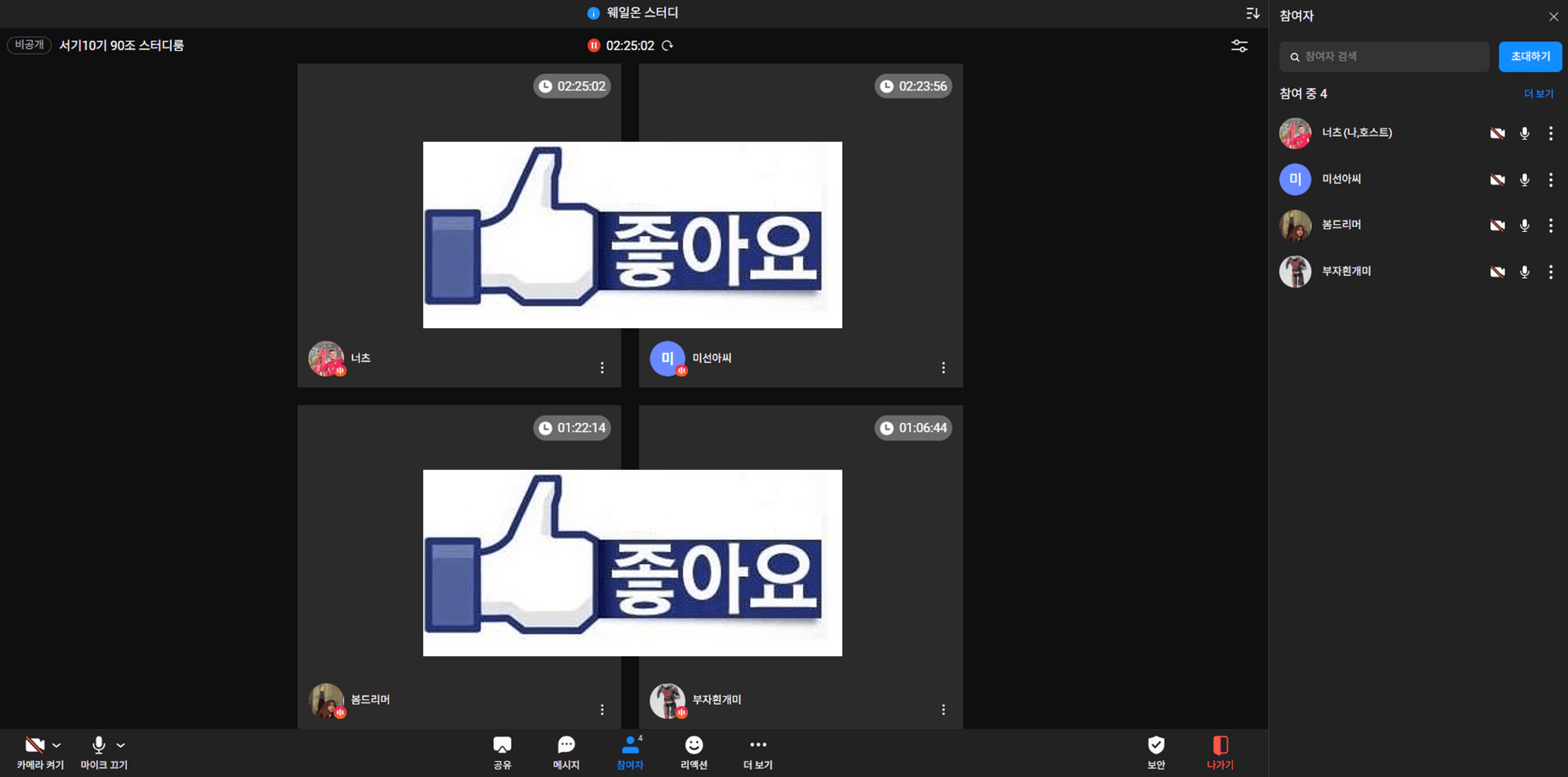Toggle microphone for 미선아씨 in participant list

1524,180
